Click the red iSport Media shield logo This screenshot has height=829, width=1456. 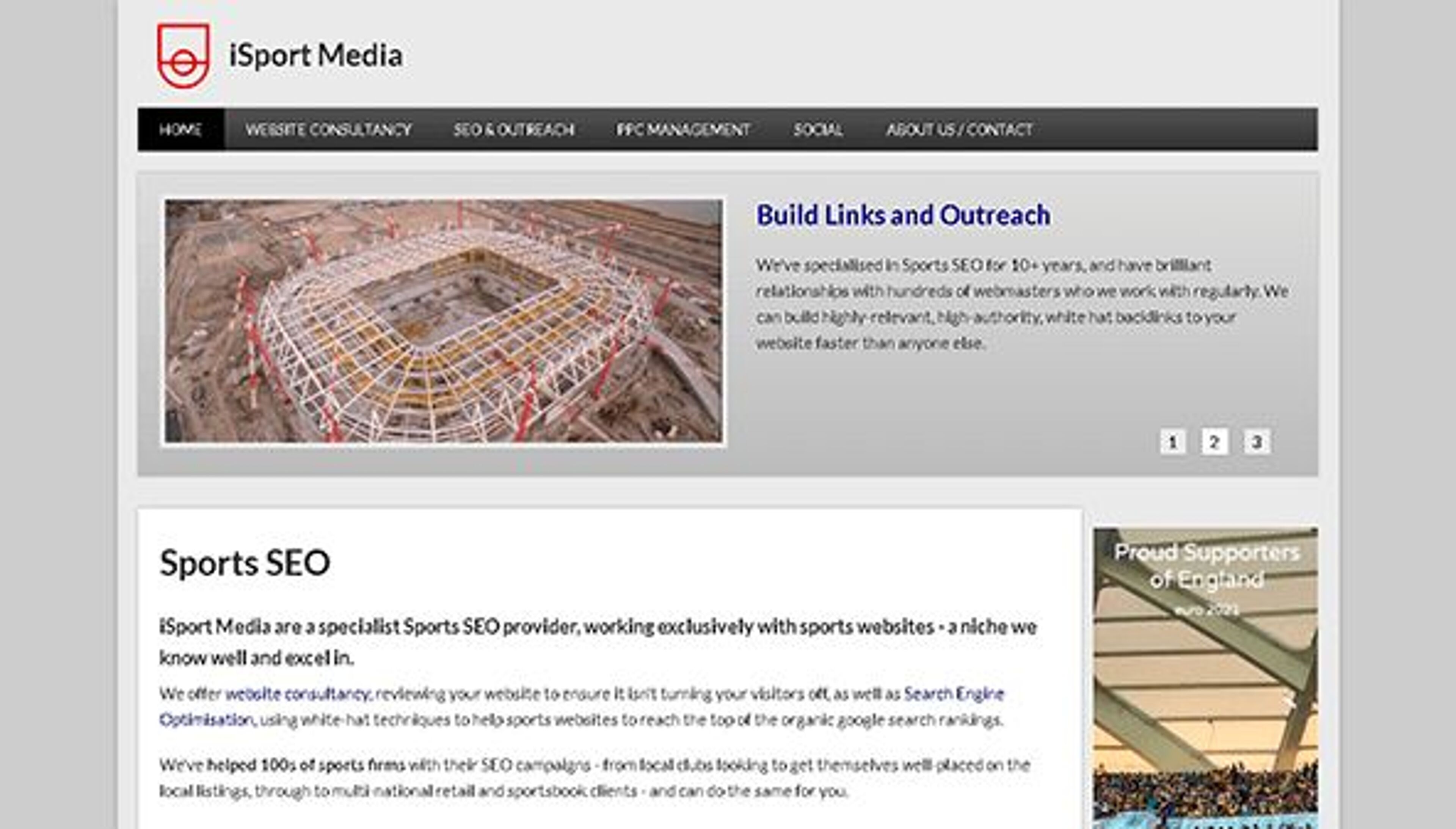[183, 55]
